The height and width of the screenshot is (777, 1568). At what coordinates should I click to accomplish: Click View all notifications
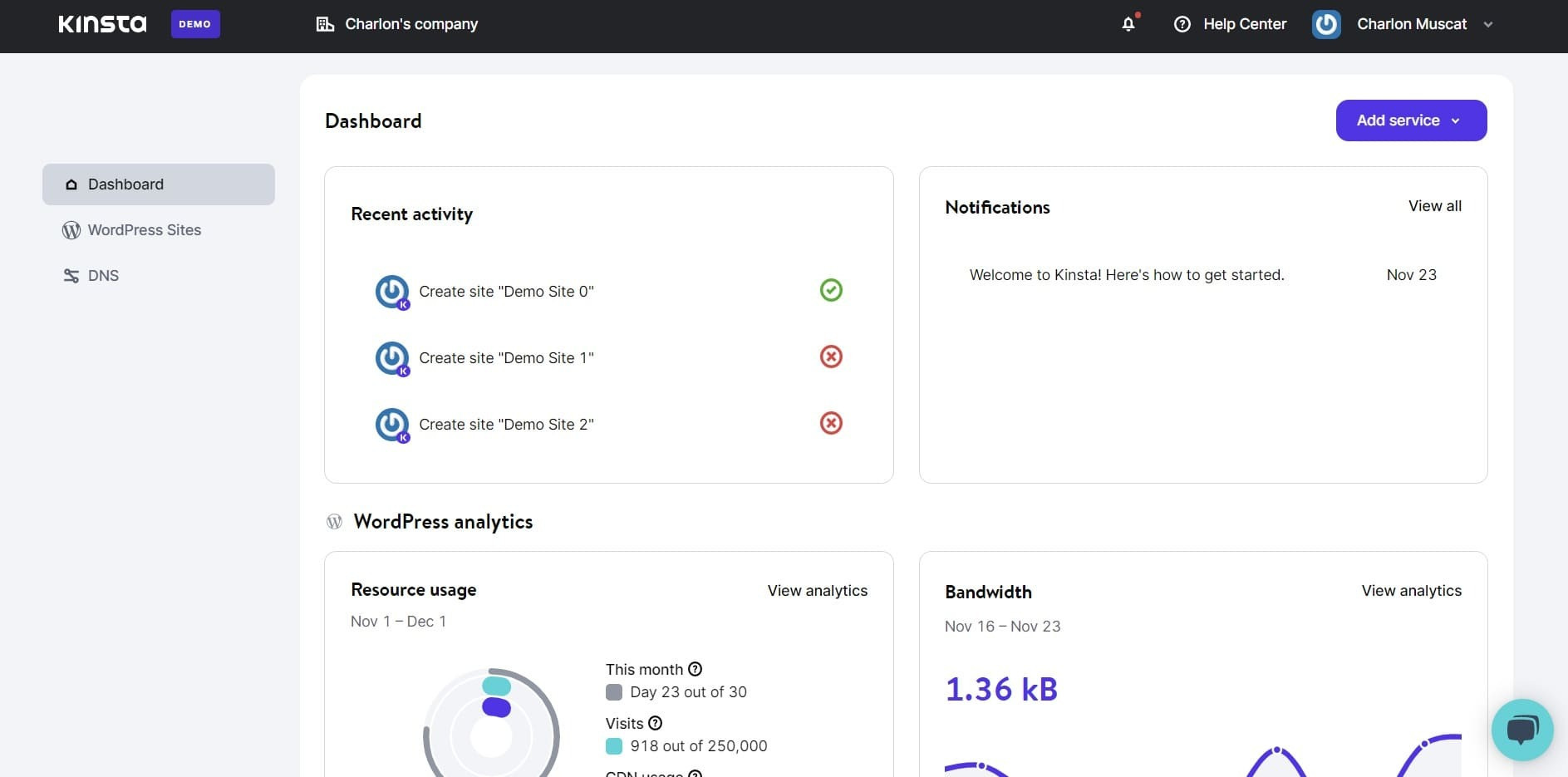tap(1434, 206)
